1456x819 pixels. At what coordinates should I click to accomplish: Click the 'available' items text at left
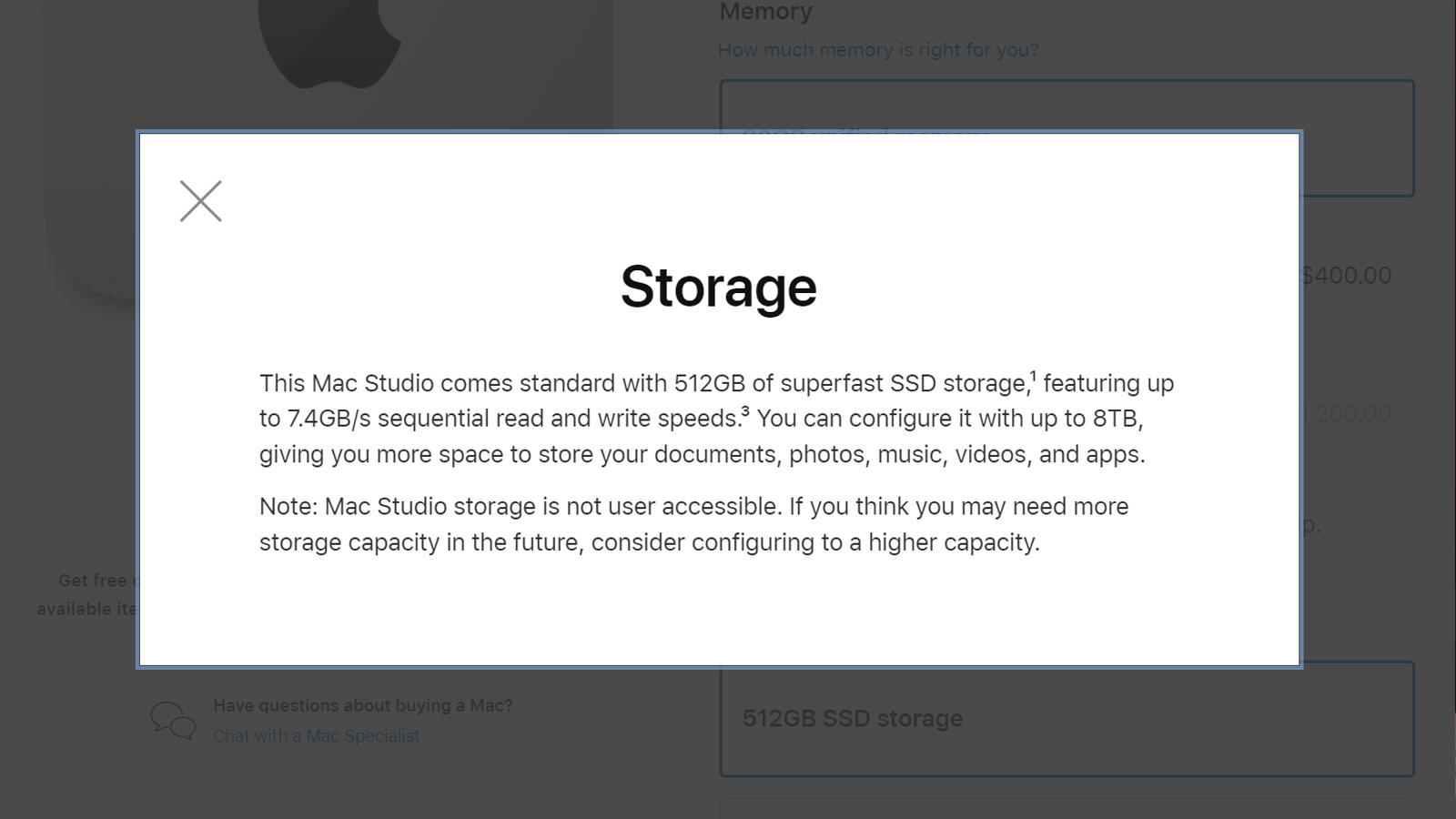click(x=86, y=609)
